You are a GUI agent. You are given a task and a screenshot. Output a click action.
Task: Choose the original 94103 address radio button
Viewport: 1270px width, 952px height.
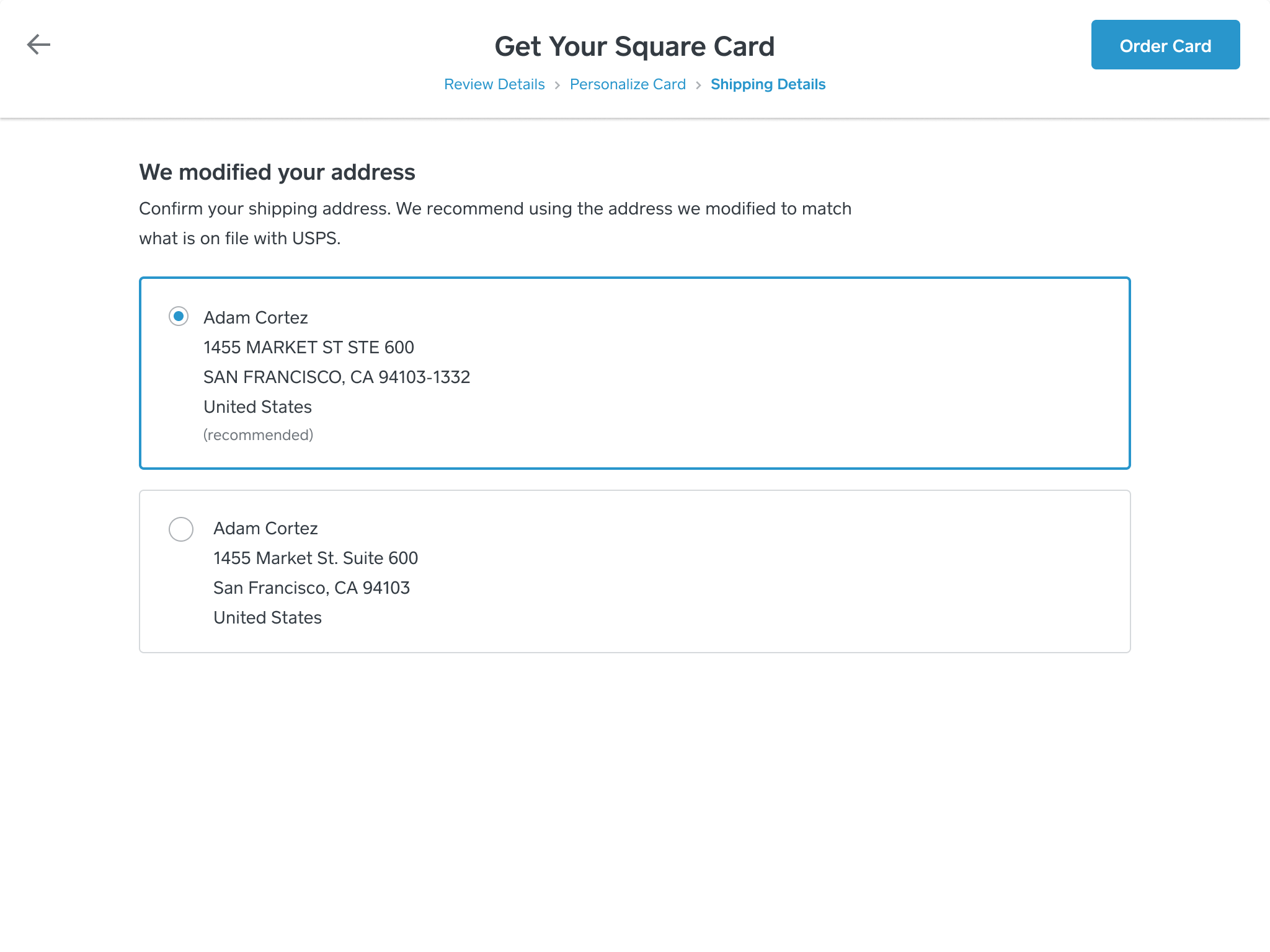coord(181,529)
